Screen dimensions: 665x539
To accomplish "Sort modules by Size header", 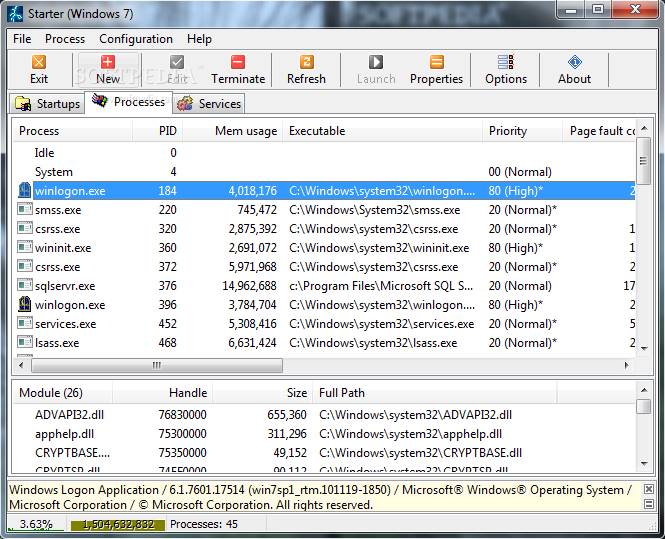I will point(263,393).
